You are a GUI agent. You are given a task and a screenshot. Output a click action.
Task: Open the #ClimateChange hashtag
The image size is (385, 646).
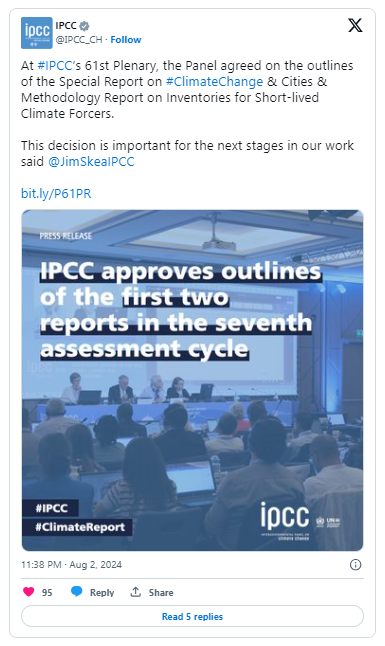(x=214, y=82)
